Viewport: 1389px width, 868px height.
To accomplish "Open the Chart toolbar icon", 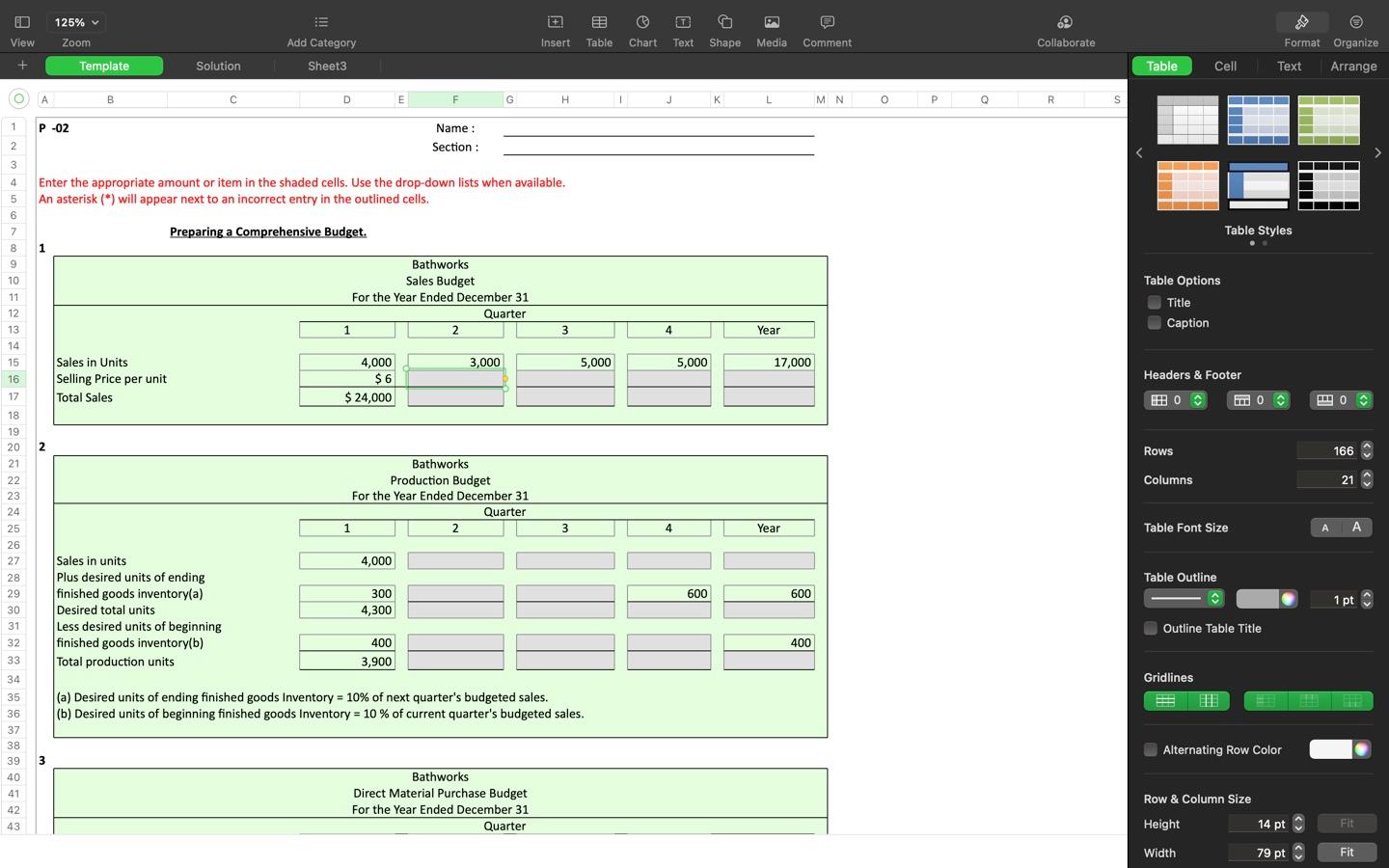I will (x=642, y=22).
